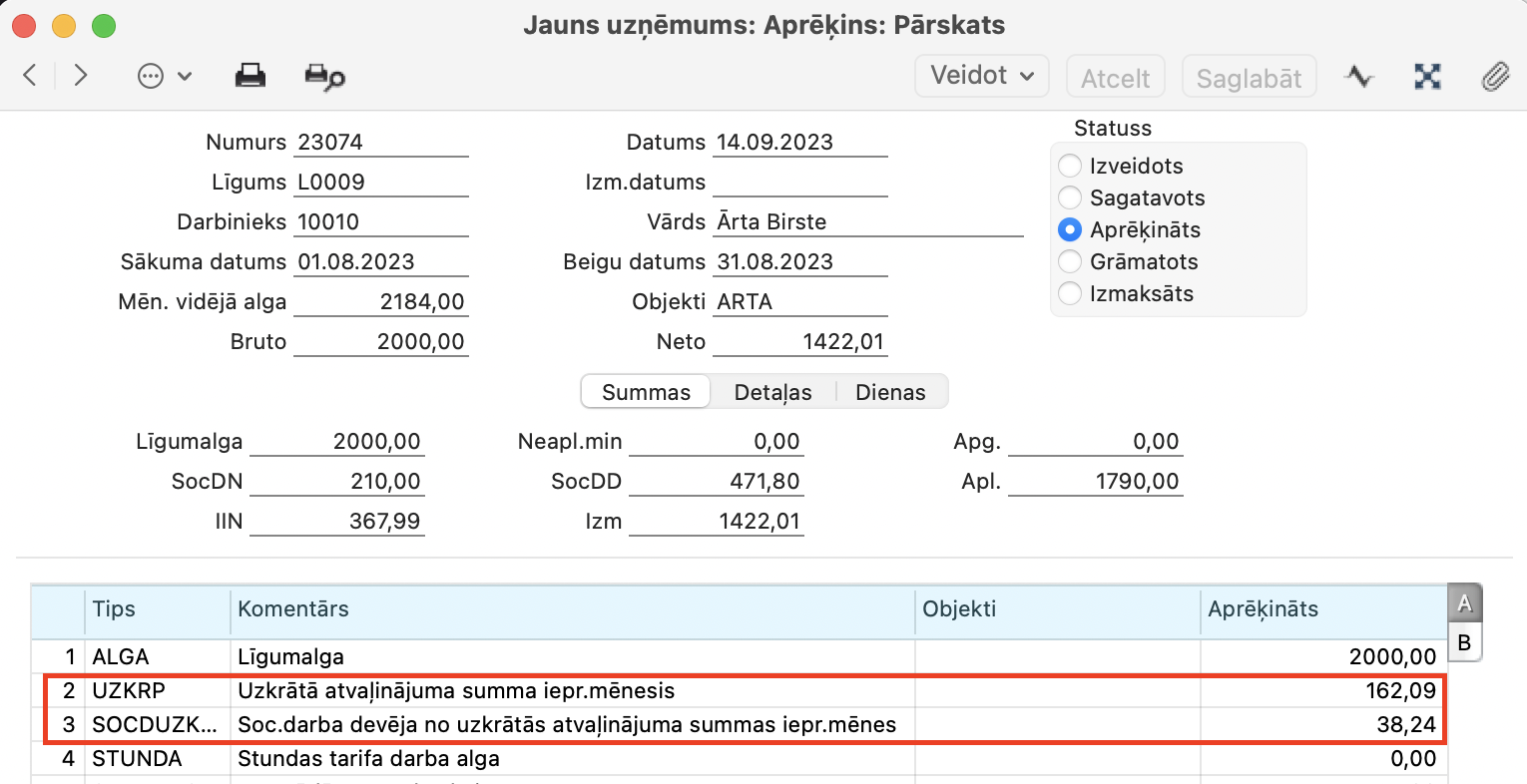
Task: Choose the Grāmatots status radio button
Action: coord(1070,261)
